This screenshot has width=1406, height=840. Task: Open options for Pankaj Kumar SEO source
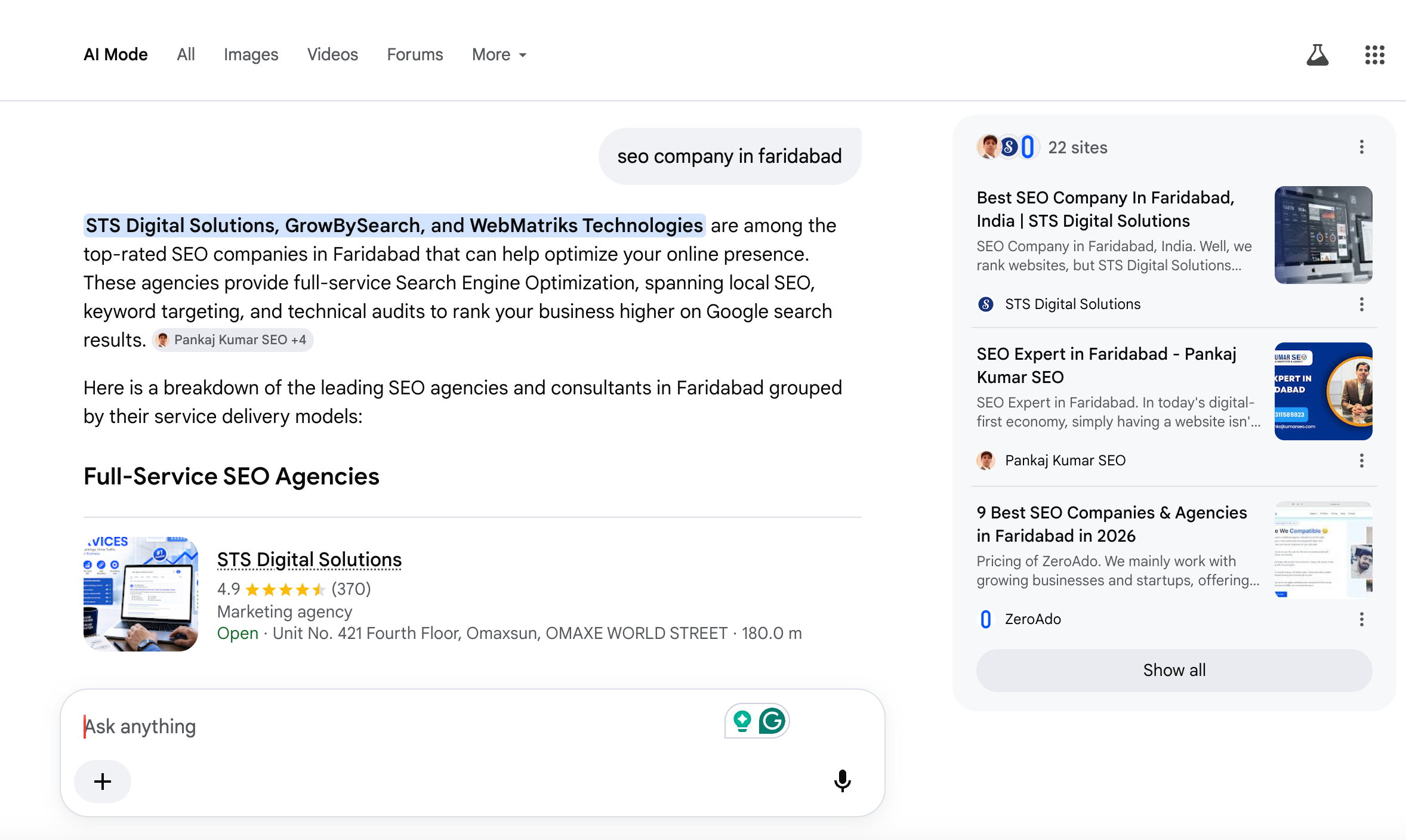(x=1361, y=461)
